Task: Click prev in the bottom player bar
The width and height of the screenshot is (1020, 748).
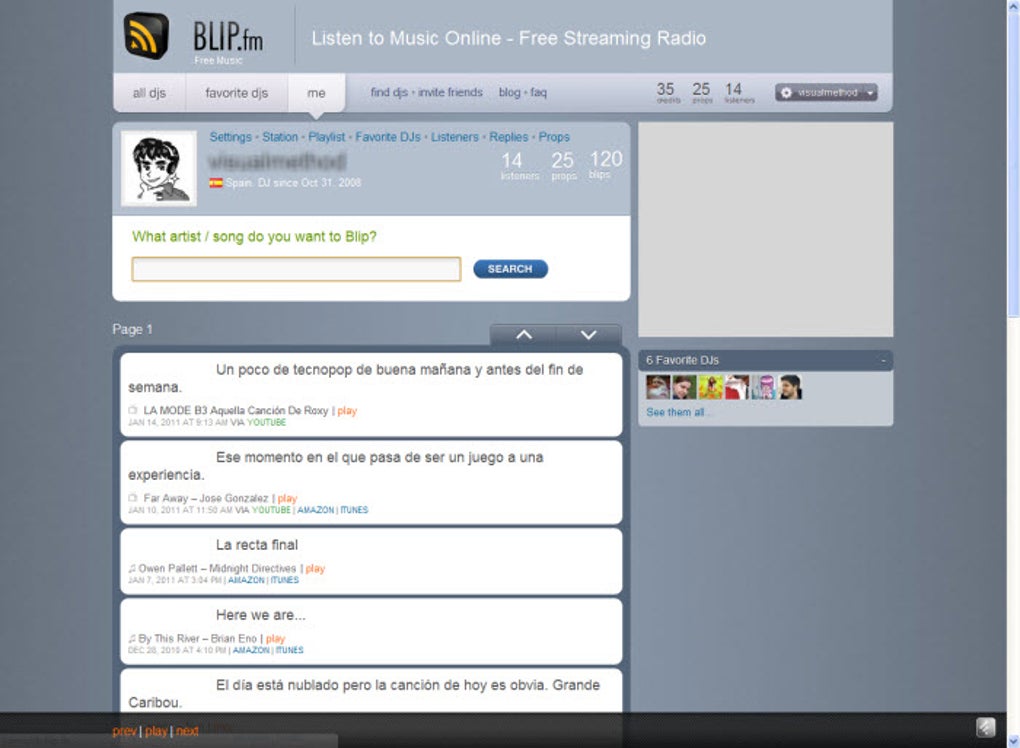Action: tap(124, 731)
